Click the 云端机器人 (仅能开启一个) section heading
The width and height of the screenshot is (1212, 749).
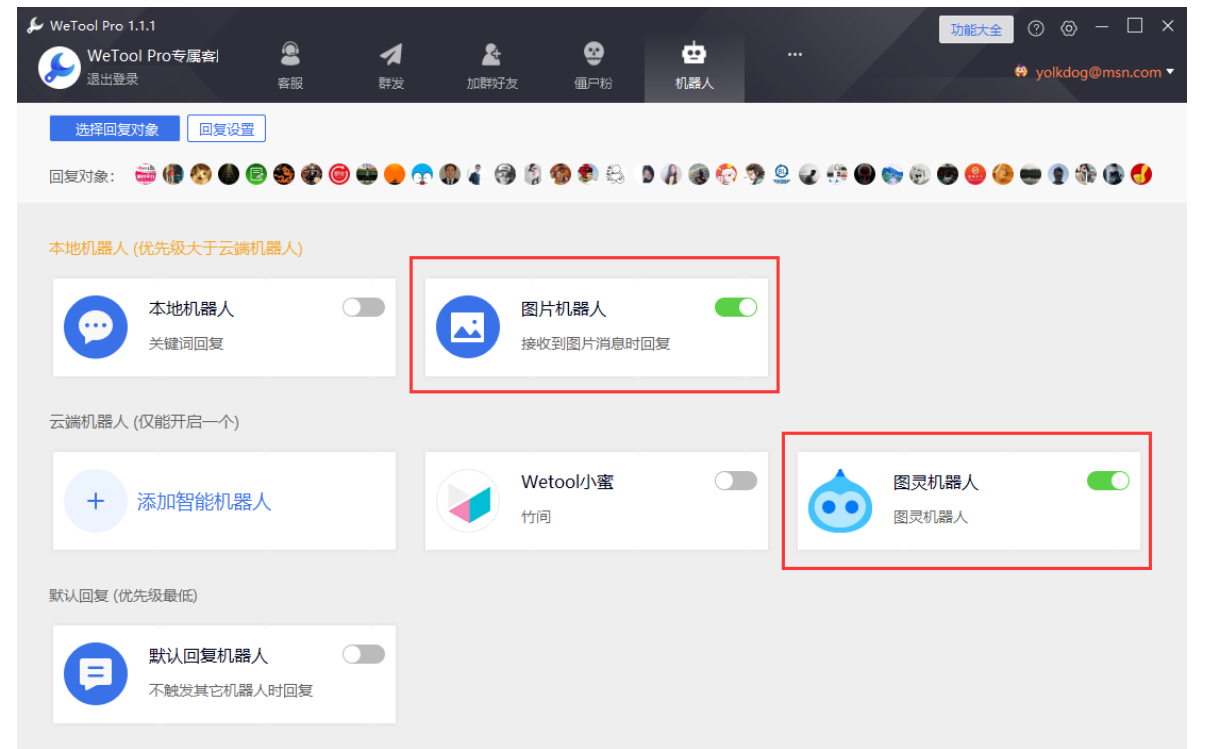coord(144,422)
